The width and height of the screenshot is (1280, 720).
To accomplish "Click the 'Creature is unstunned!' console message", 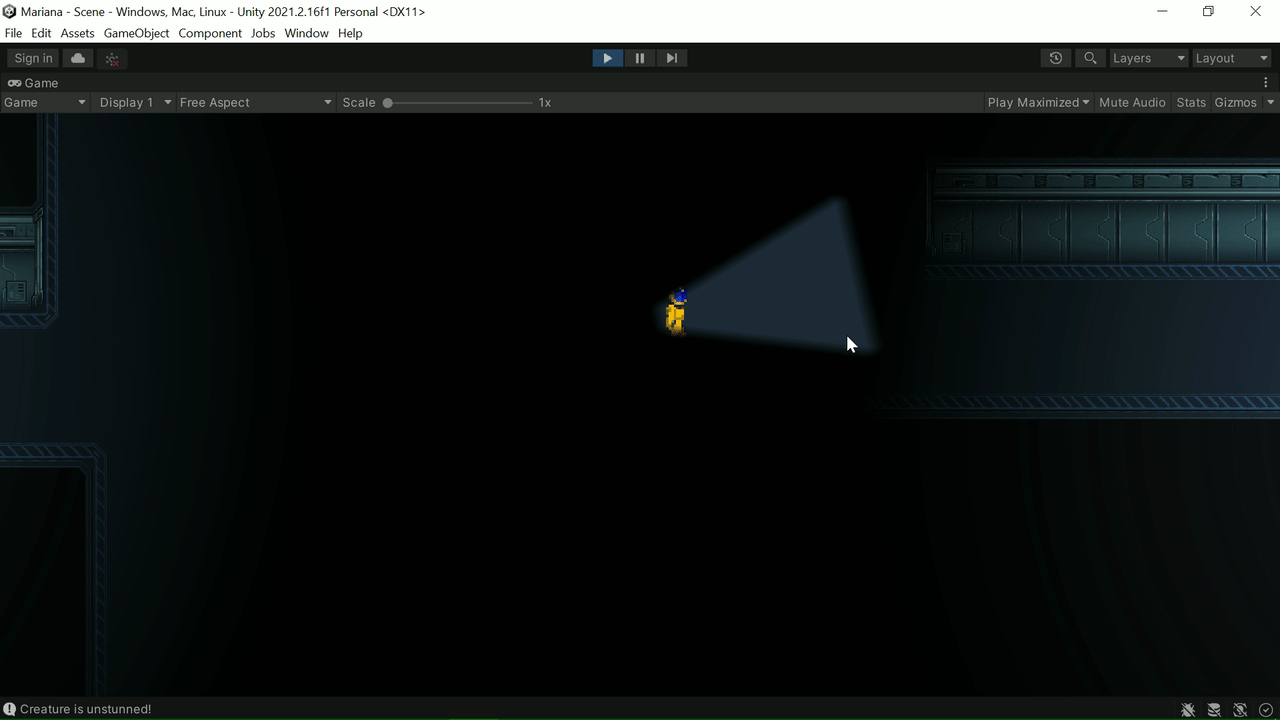I will pyautogui.click(x=86, y=709).
